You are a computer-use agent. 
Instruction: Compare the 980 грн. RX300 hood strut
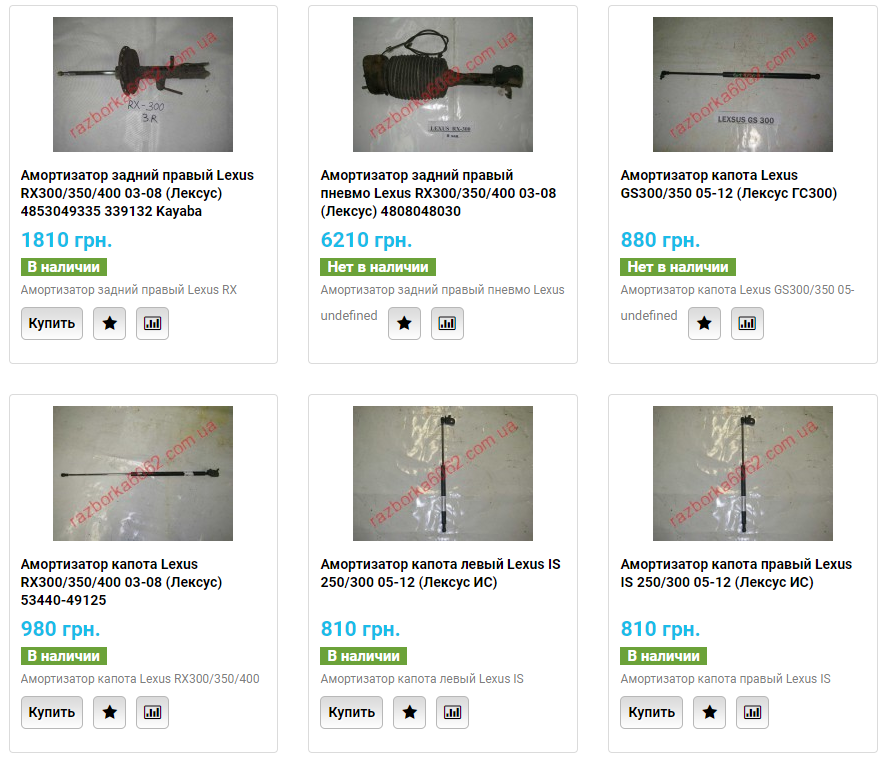pyautogui.click(x=153, y=712)
